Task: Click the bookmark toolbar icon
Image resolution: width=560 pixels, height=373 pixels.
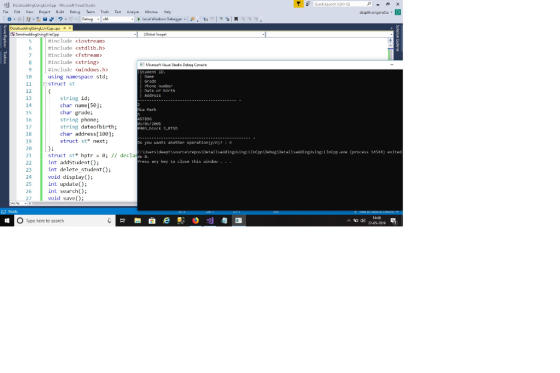Action: click(236, 19)
